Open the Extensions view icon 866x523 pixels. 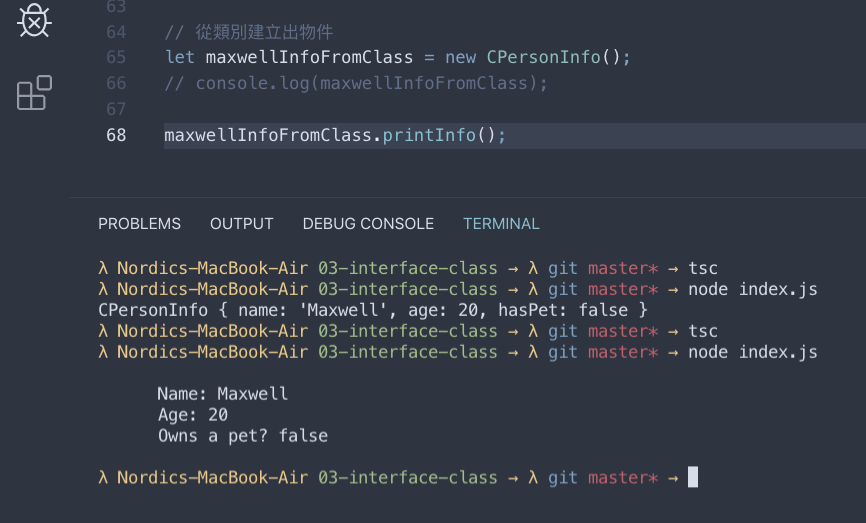tap(34, 93)
